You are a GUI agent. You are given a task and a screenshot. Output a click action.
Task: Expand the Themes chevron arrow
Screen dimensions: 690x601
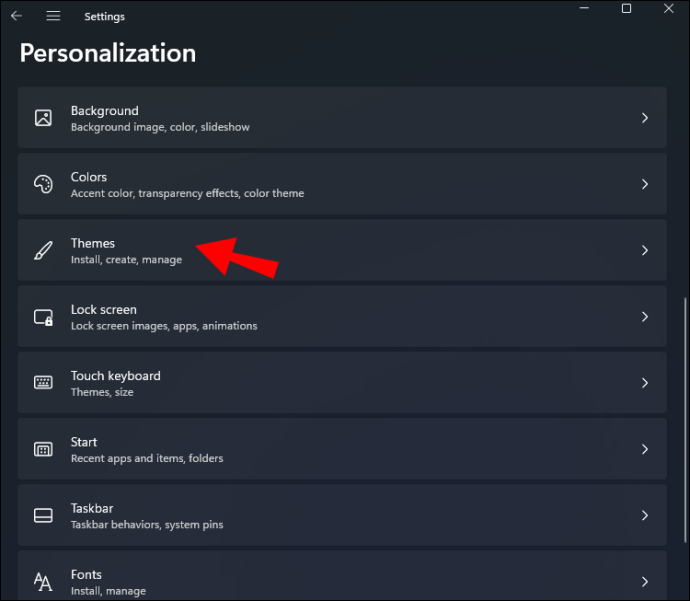[645, 250]
